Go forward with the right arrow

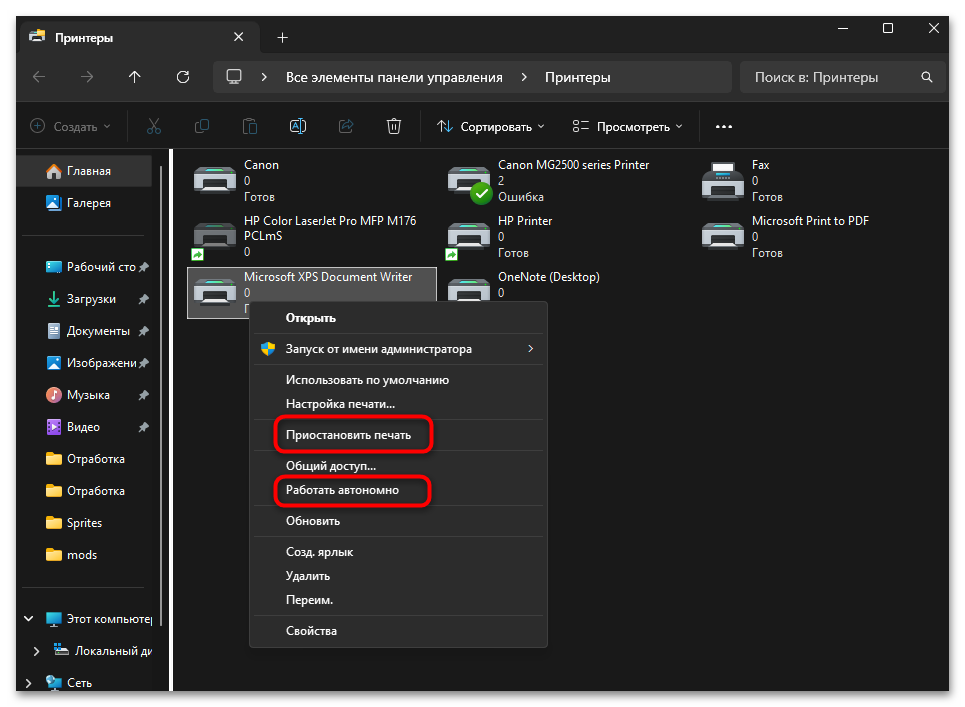pos(87,77)
